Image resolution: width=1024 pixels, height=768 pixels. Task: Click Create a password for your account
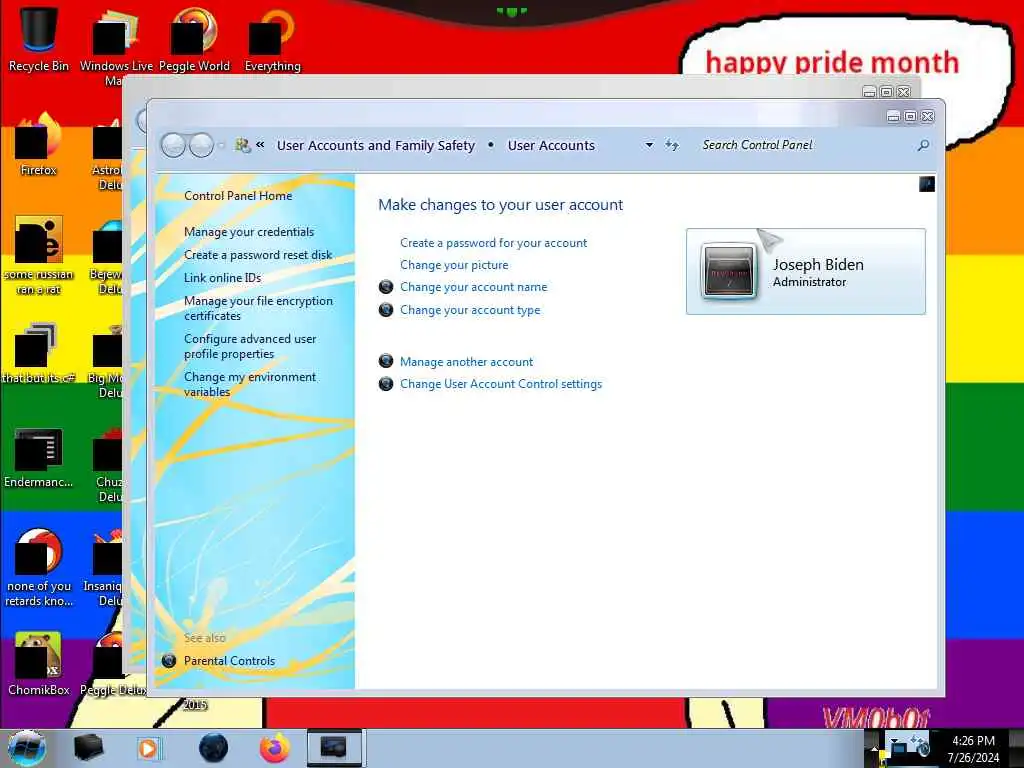(x=493, y=243)
